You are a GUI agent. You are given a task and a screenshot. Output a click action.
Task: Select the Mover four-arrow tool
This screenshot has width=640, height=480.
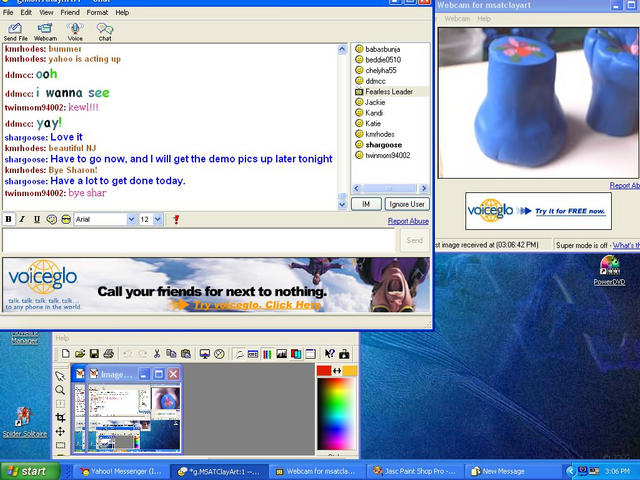pos(60,431)
